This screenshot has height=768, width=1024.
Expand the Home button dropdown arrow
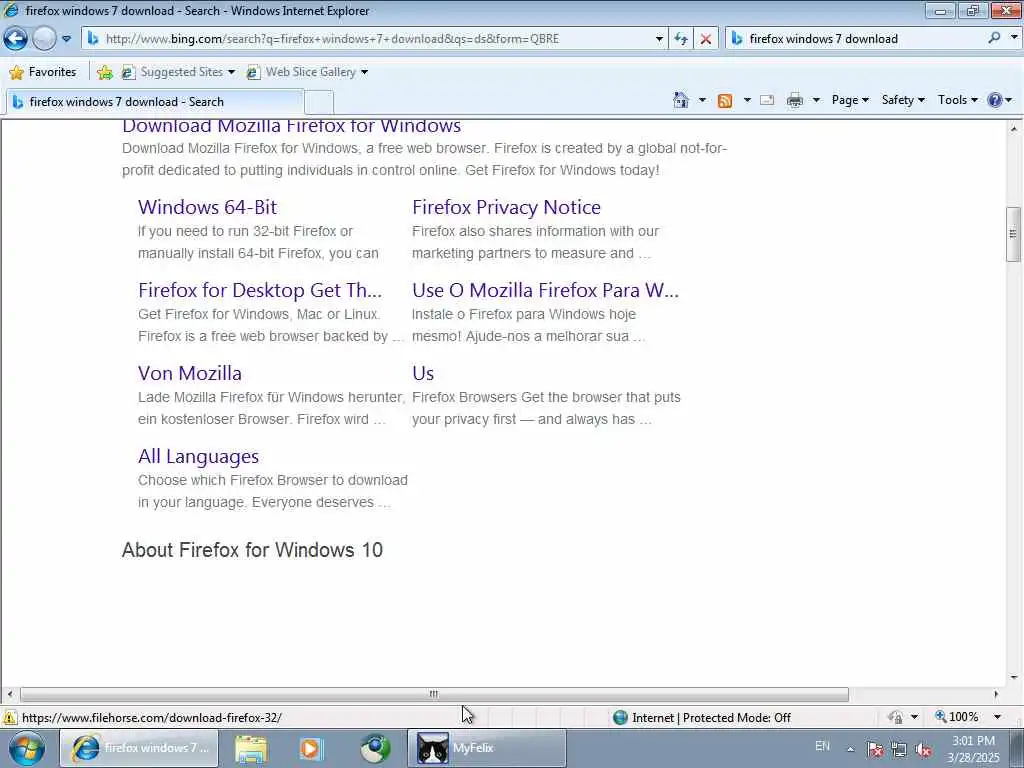point(702,100)
